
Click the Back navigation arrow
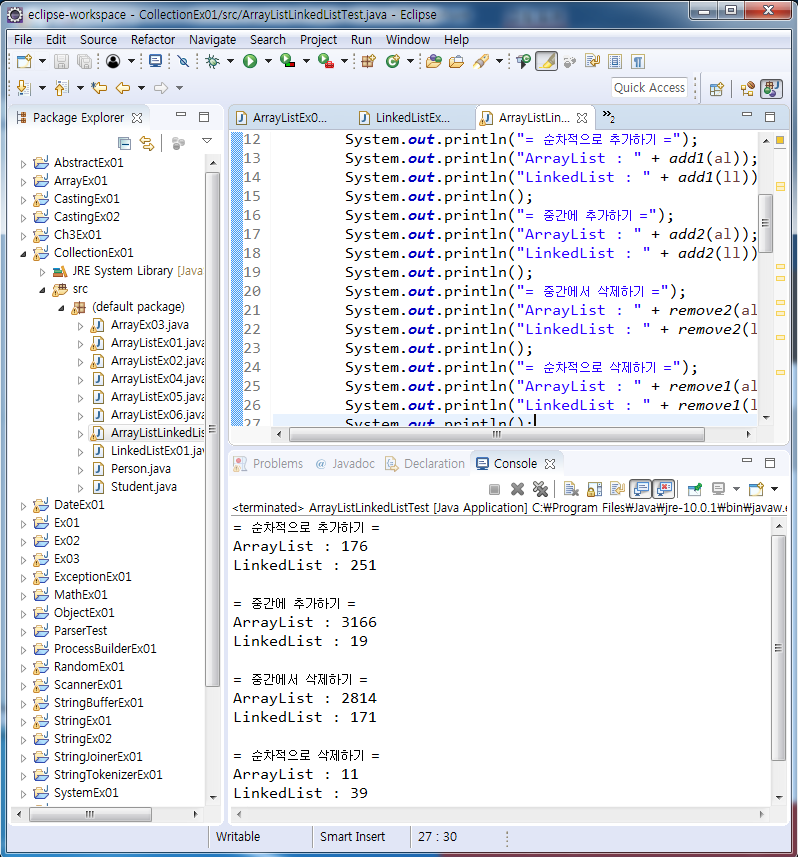pos(123,87)
